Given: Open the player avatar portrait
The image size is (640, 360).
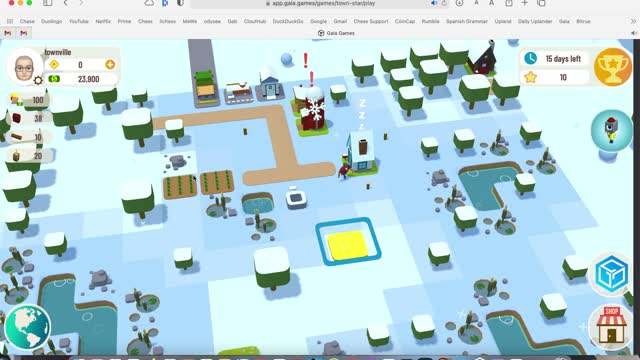Looking at the screenshot, I should [24, 67].
